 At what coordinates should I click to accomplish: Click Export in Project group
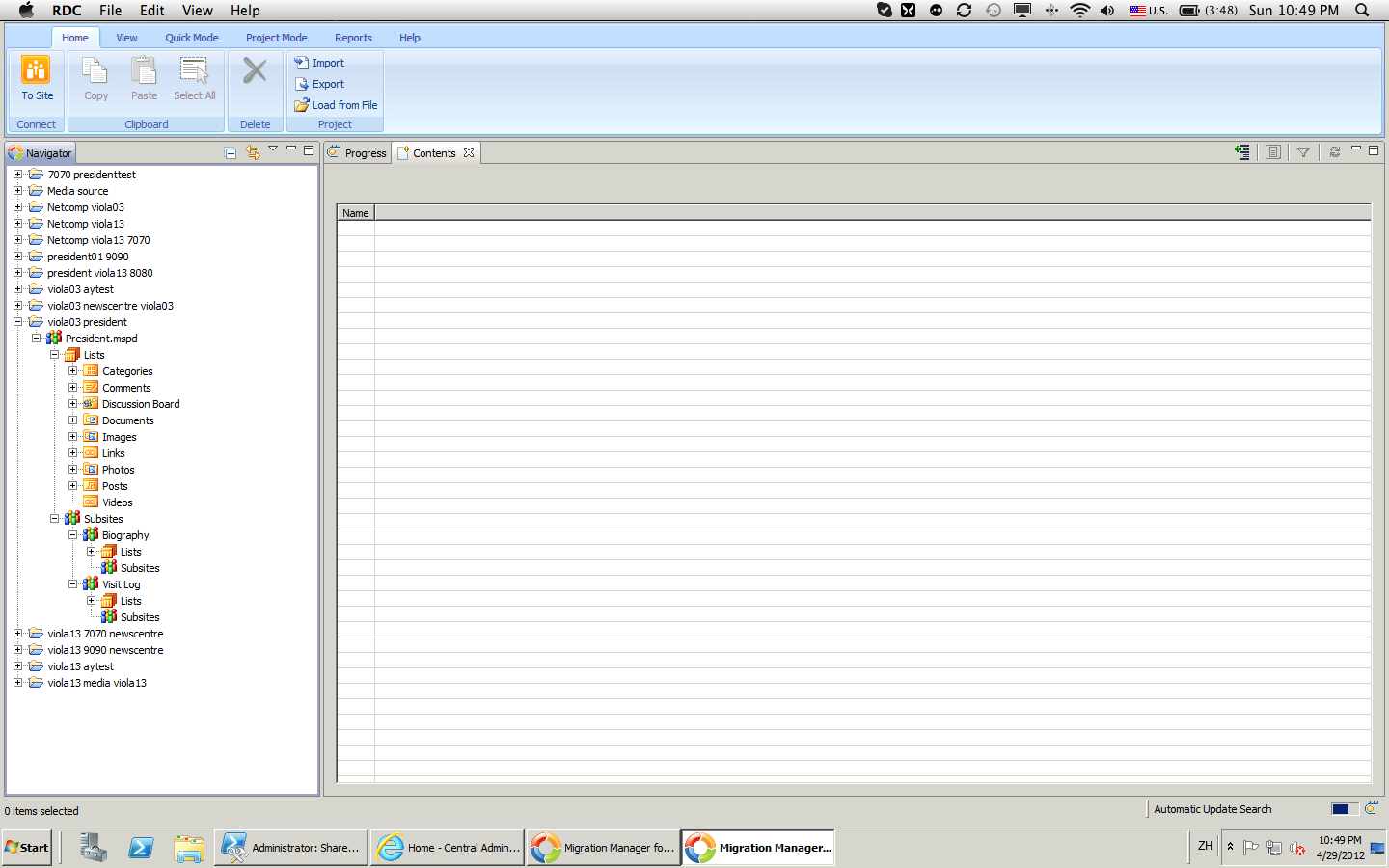point(319,84)
